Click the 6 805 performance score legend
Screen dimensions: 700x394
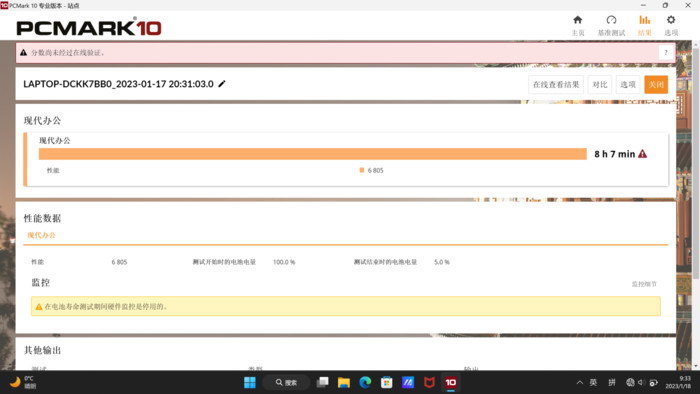coord(371,170)
